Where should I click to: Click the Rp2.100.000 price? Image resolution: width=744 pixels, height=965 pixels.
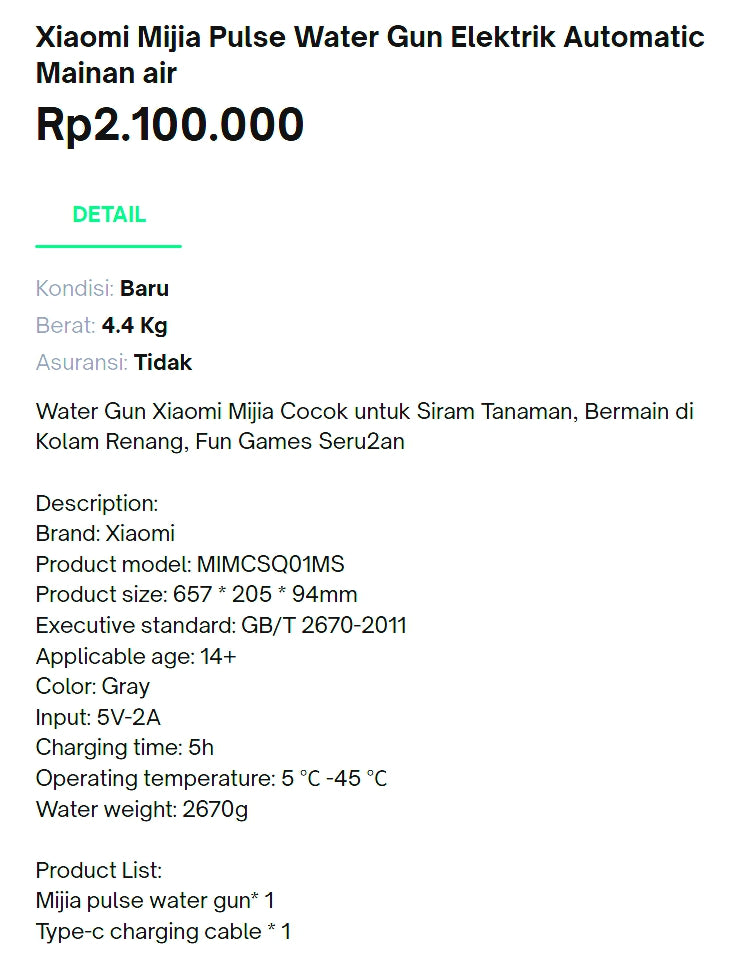(x=170, y=126)
